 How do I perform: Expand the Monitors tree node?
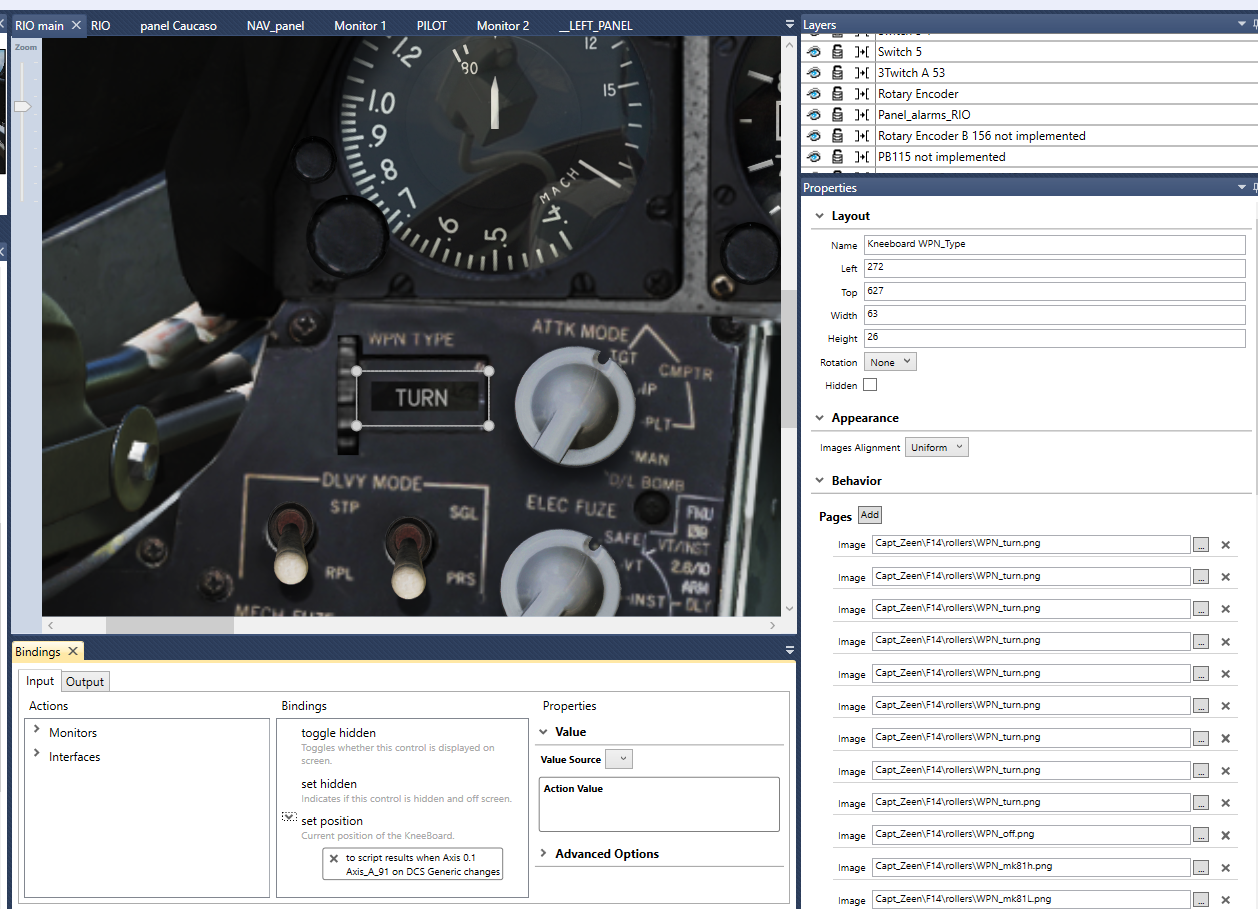point(37,731)
